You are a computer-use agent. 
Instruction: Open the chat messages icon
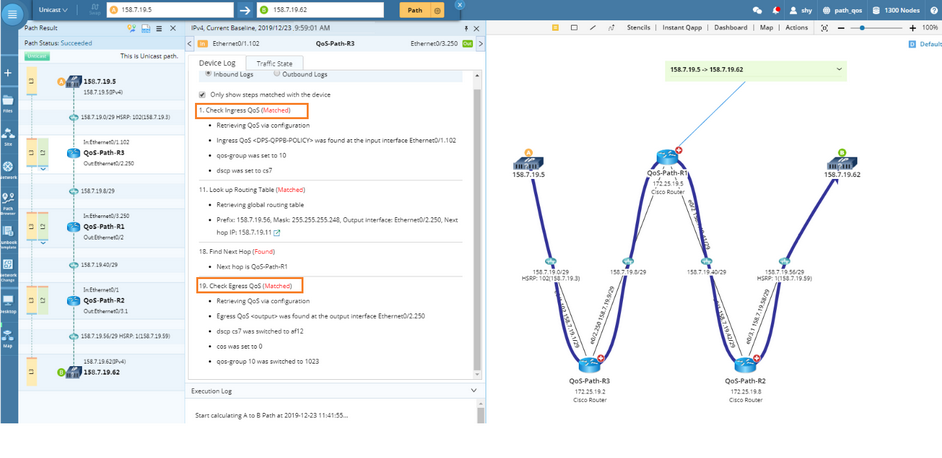[757, 10]
